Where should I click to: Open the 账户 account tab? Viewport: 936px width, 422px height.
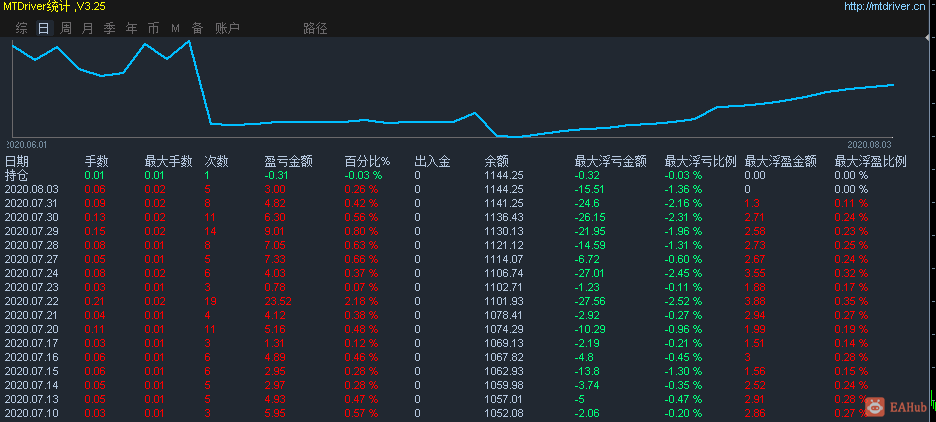click(227, 28)
